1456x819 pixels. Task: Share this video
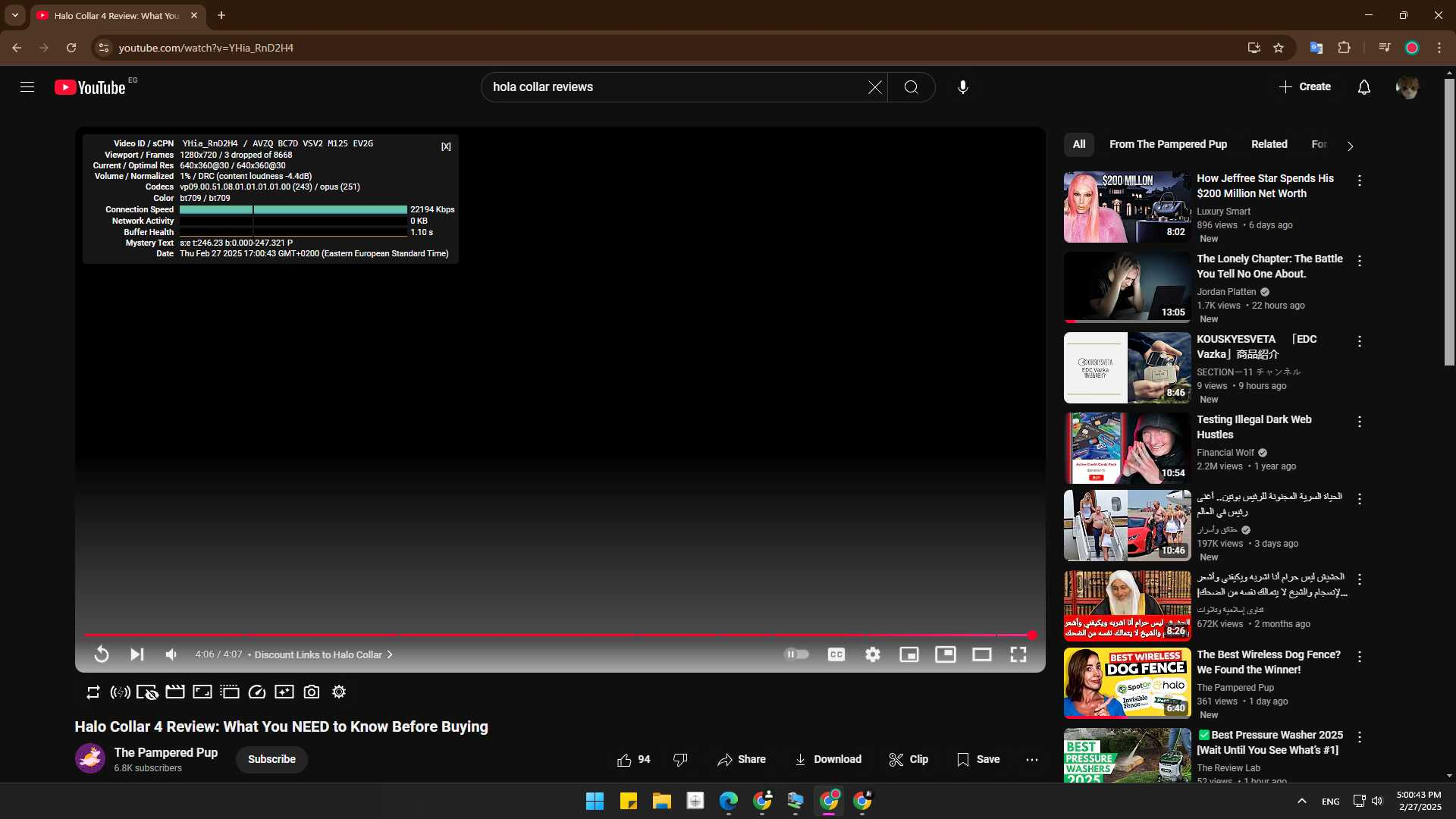pos(742,760)
